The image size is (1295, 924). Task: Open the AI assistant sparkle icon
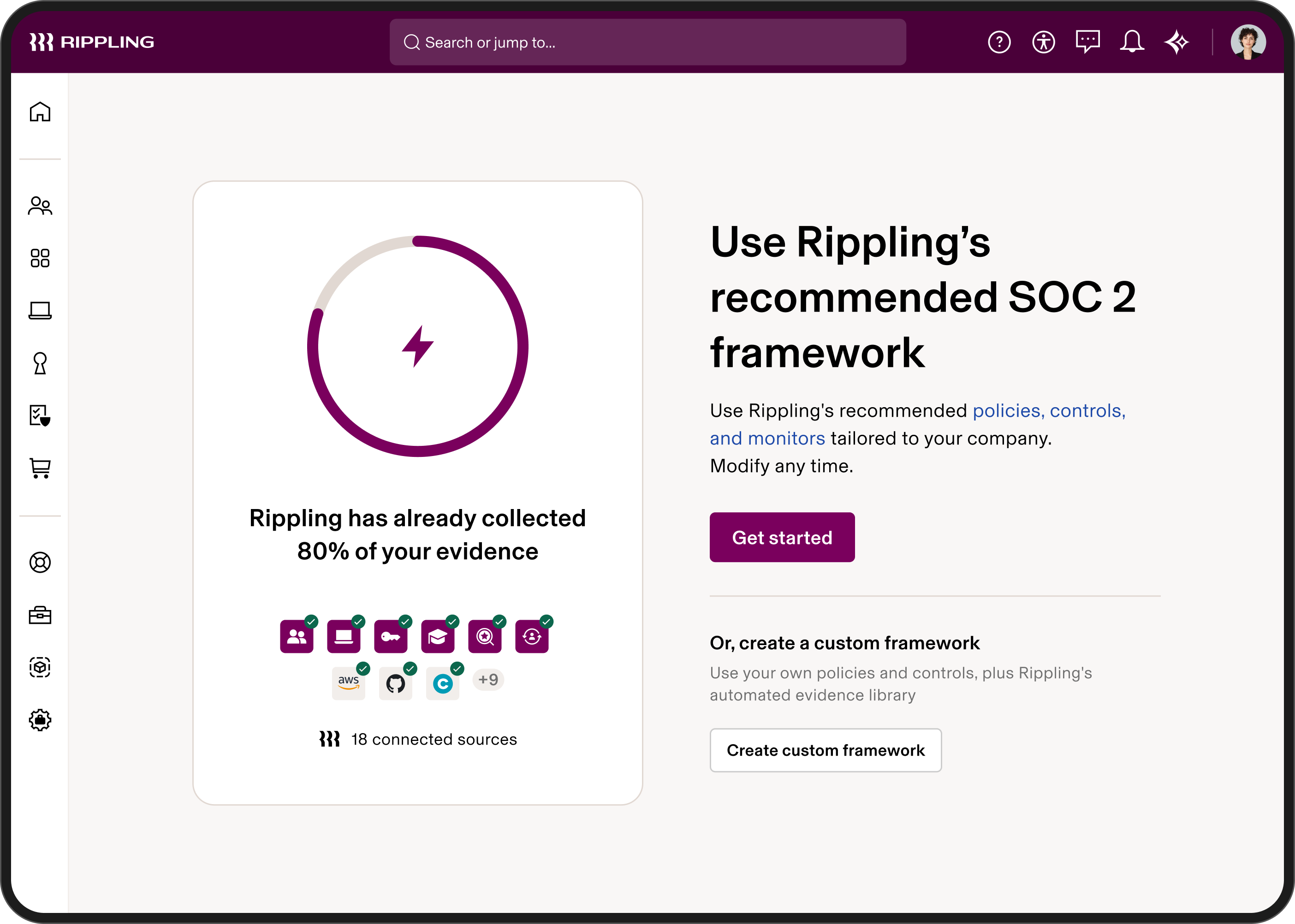1178,41
